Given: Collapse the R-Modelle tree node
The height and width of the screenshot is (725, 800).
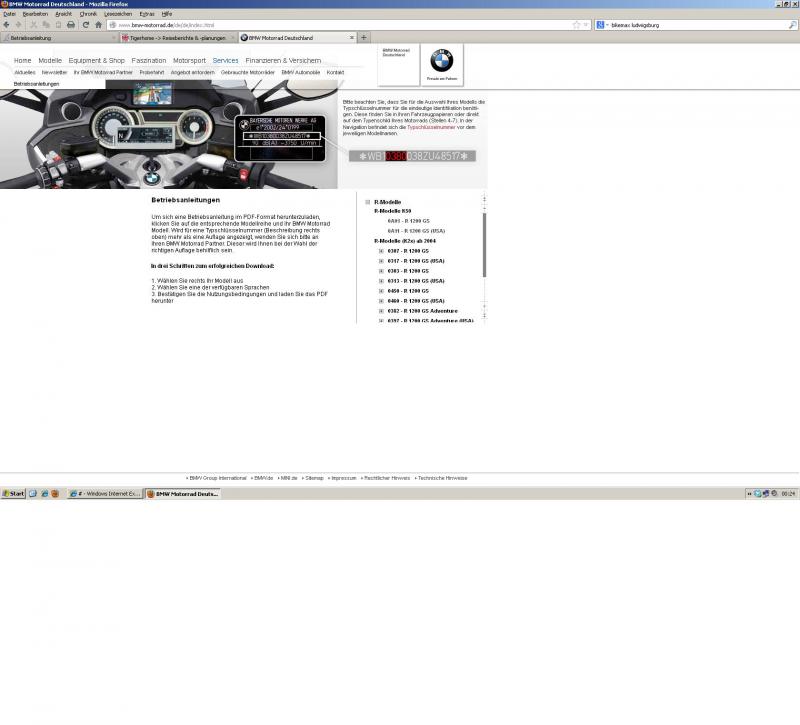Looking at the screenshot, I should tap(367, 202).
